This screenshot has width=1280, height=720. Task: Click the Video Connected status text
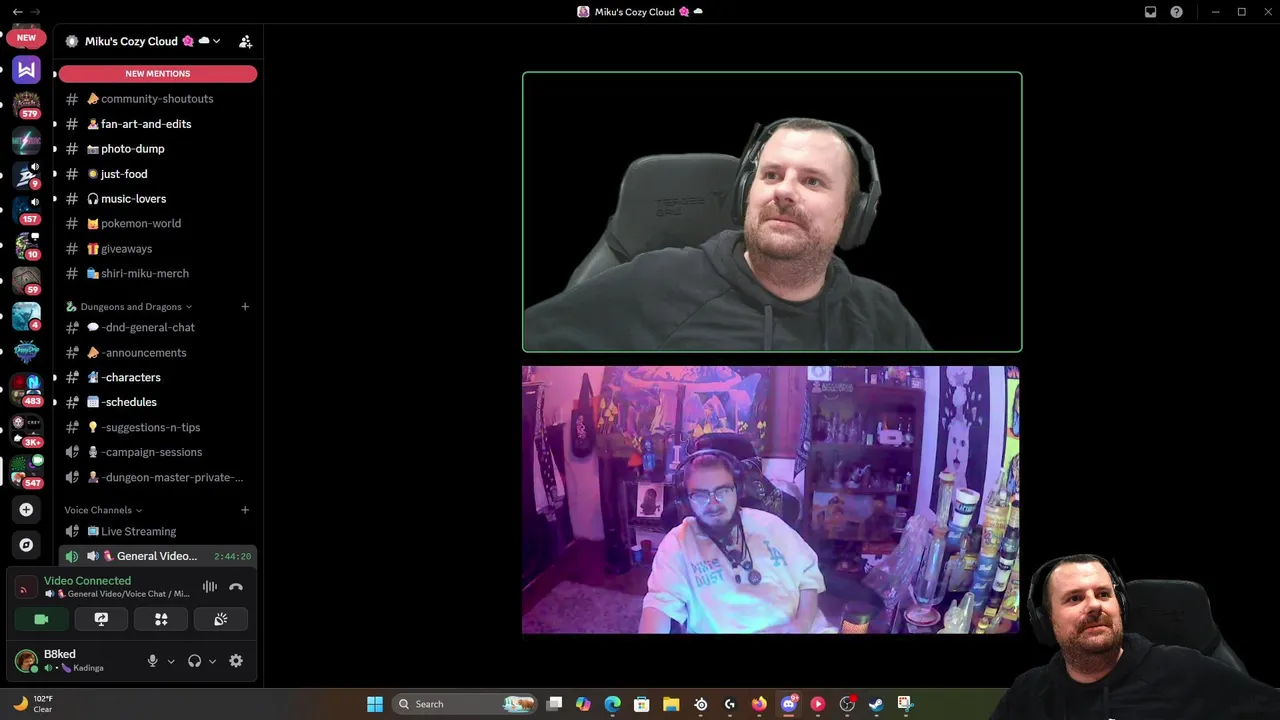pos(87,581)
